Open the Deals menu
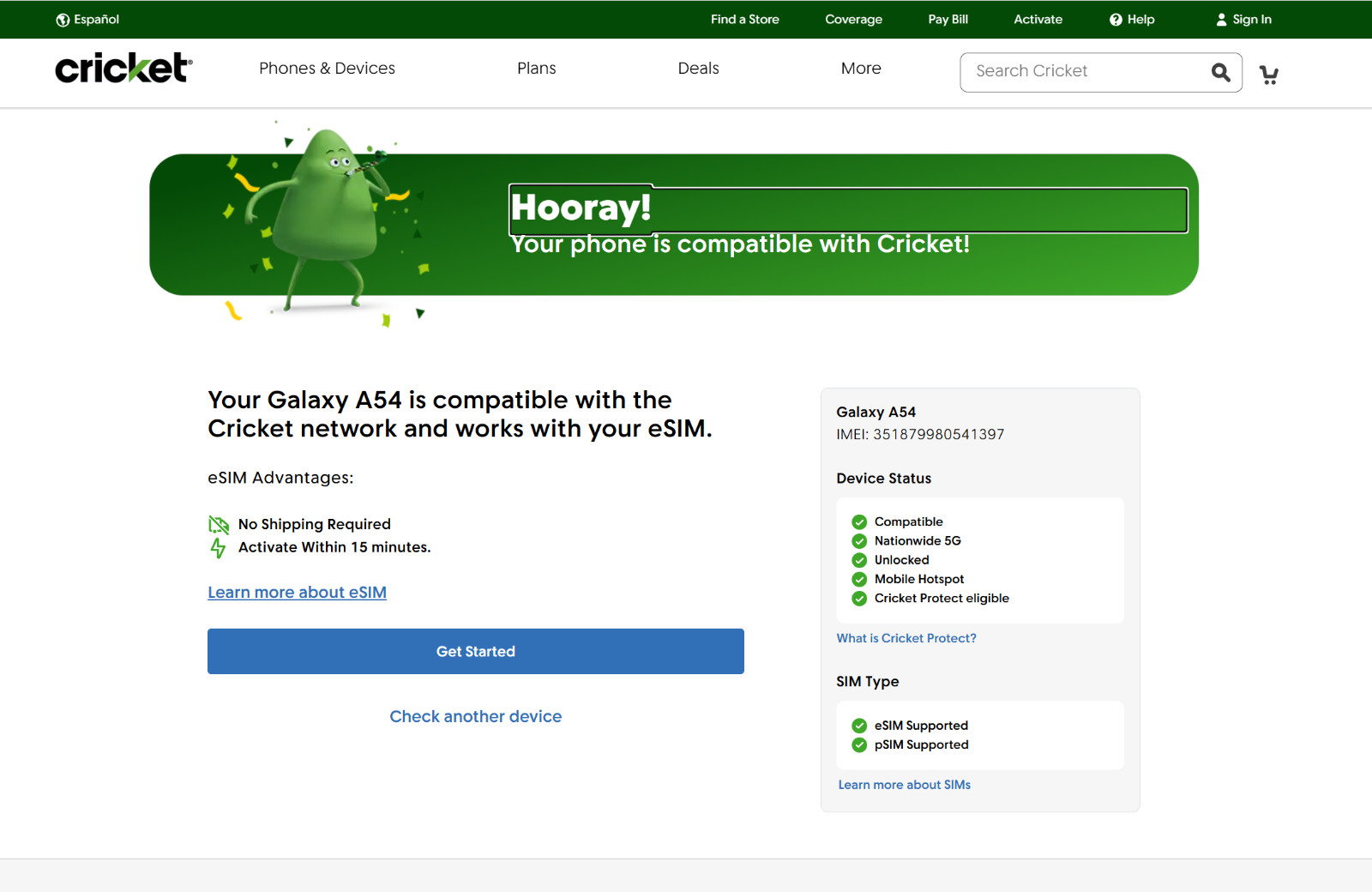The width and height of the screenshot is (1372, 892). tap(699, 69)
